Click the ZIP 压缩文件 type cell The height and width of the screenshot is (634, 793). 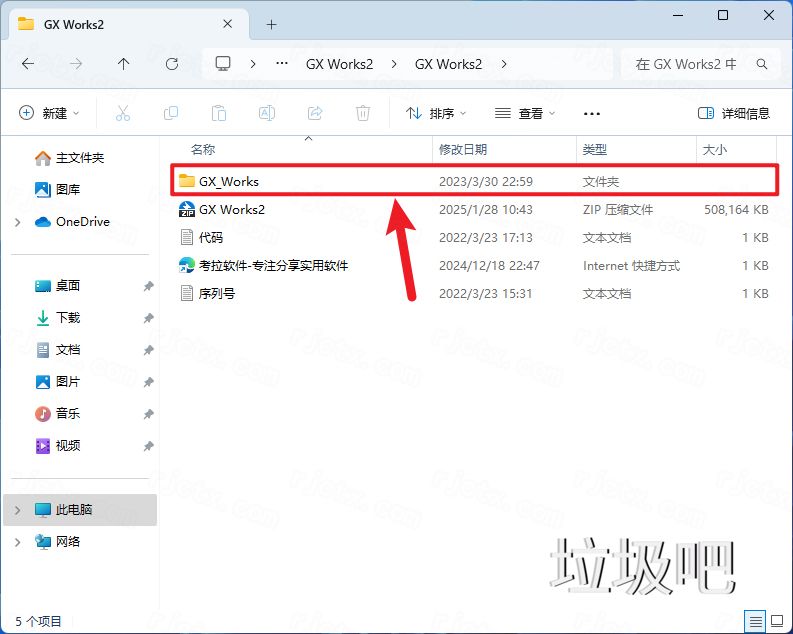click(618, 209)
